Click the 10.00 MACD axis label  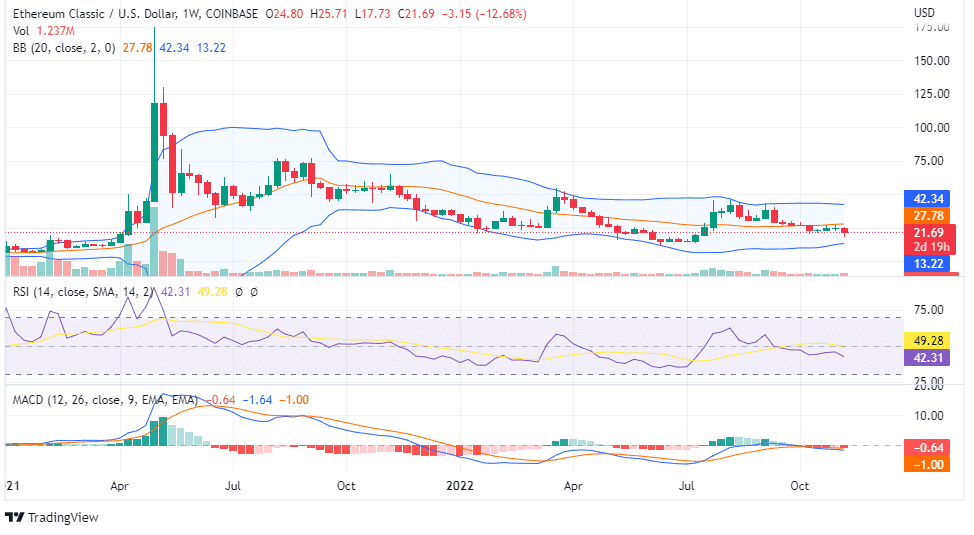tap(929, 416)
